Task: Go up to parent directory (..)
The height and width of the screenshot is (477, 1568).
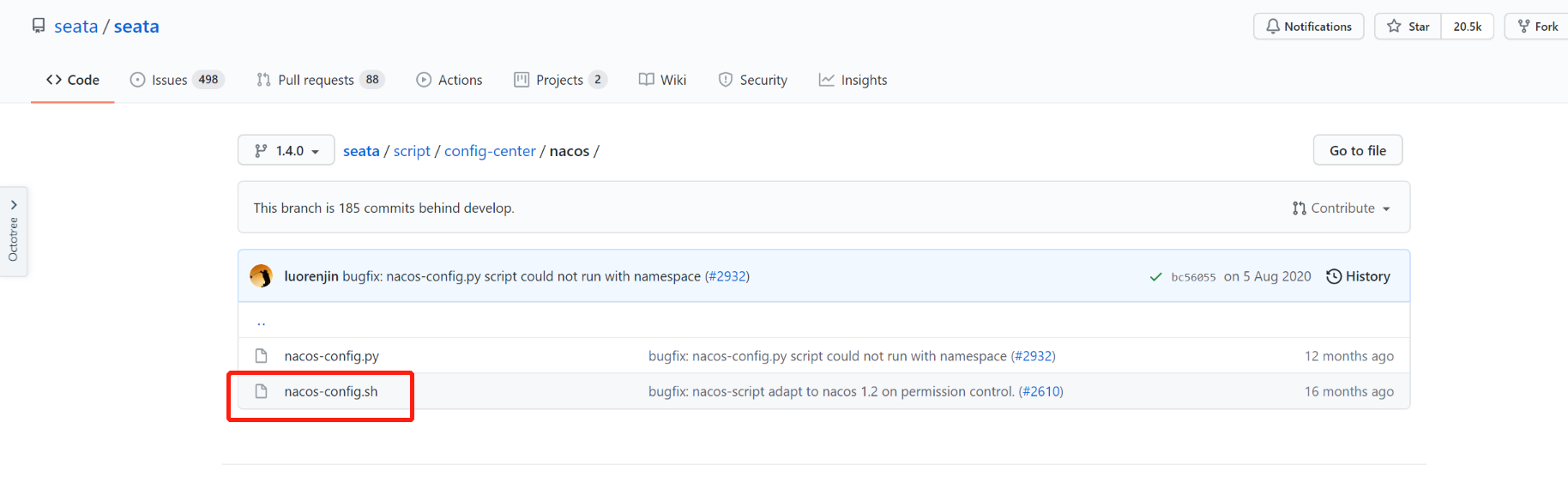Action: click(x=262, y=322)
